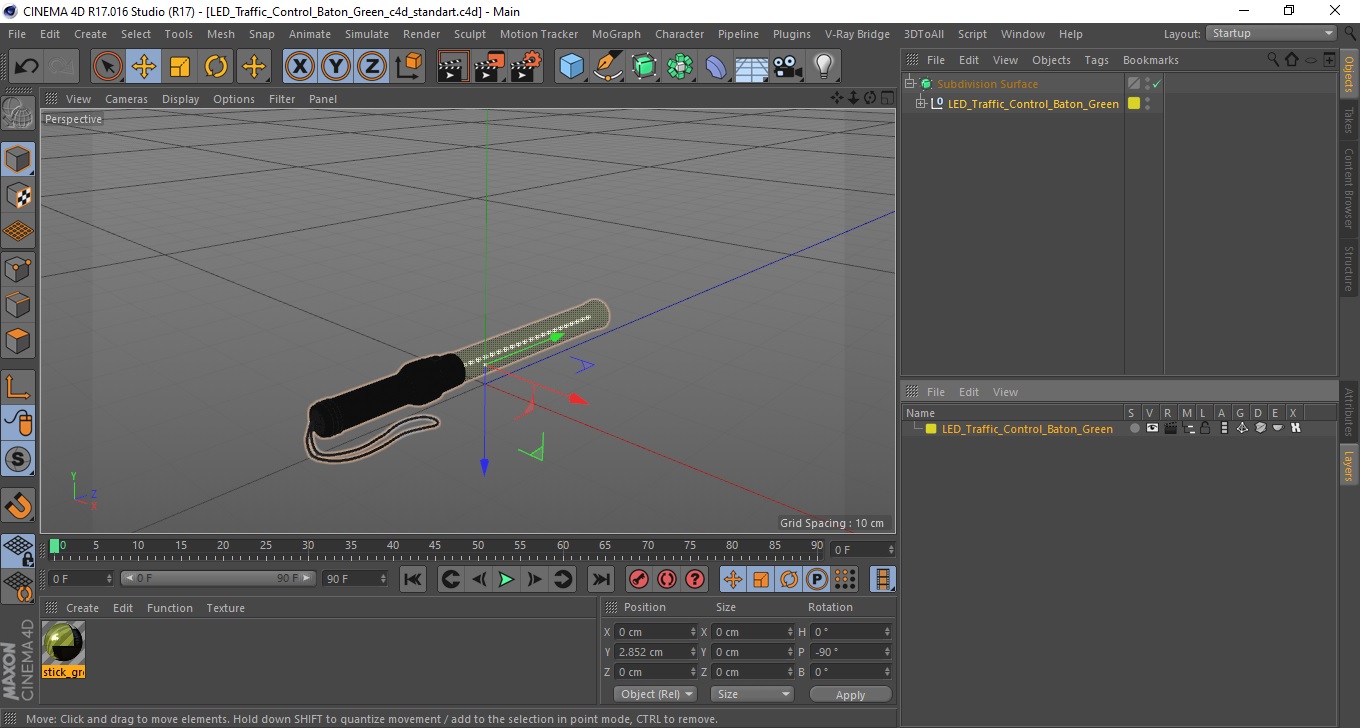Go to end of animation
The height and width of the screenshot is (728, 1360).
click(600, 579)
